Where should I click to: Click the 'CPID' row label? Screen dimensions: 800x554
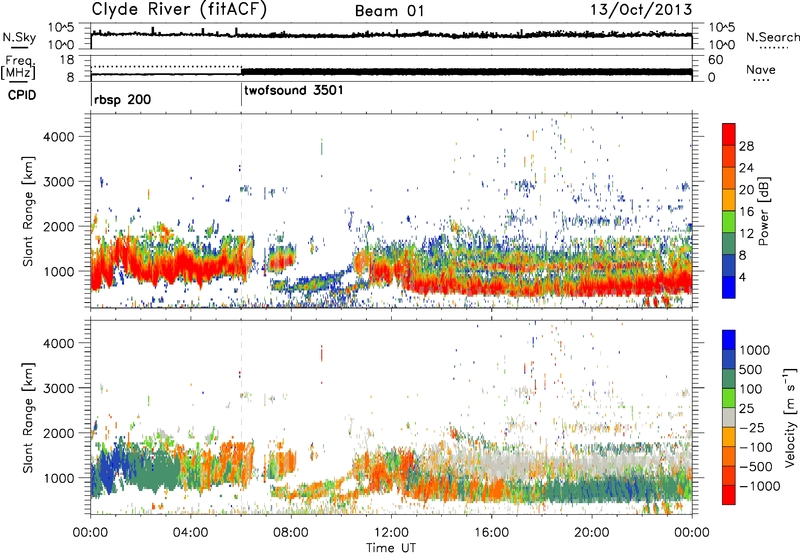click(22, 95)
